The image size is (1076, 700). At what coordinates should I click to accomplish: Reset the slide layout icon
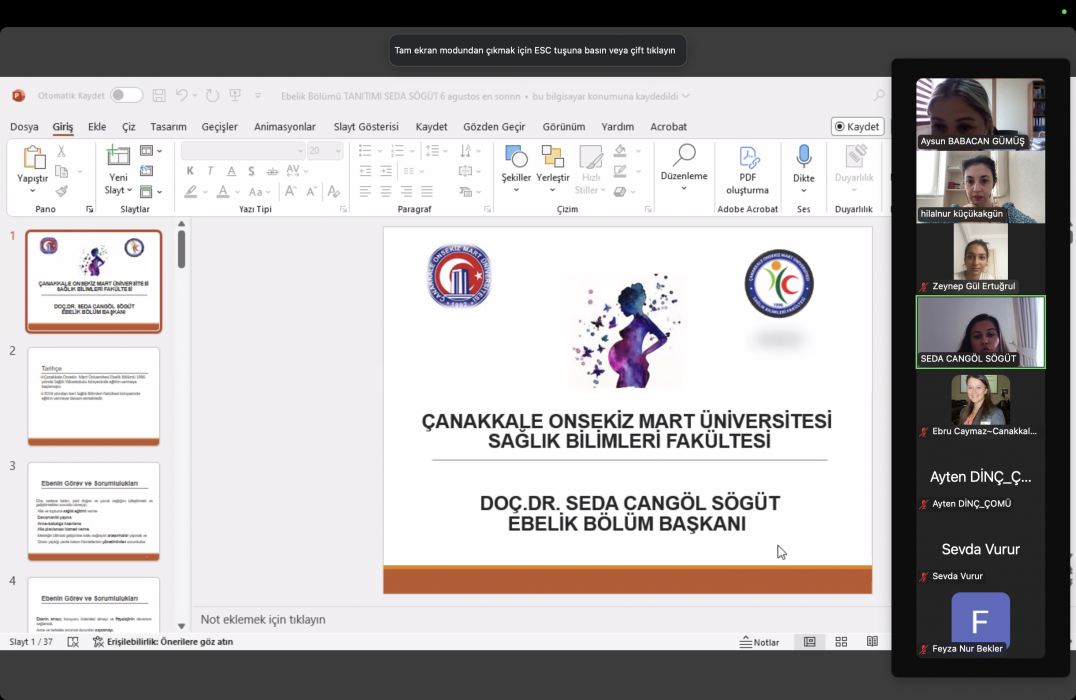[146, 171]
